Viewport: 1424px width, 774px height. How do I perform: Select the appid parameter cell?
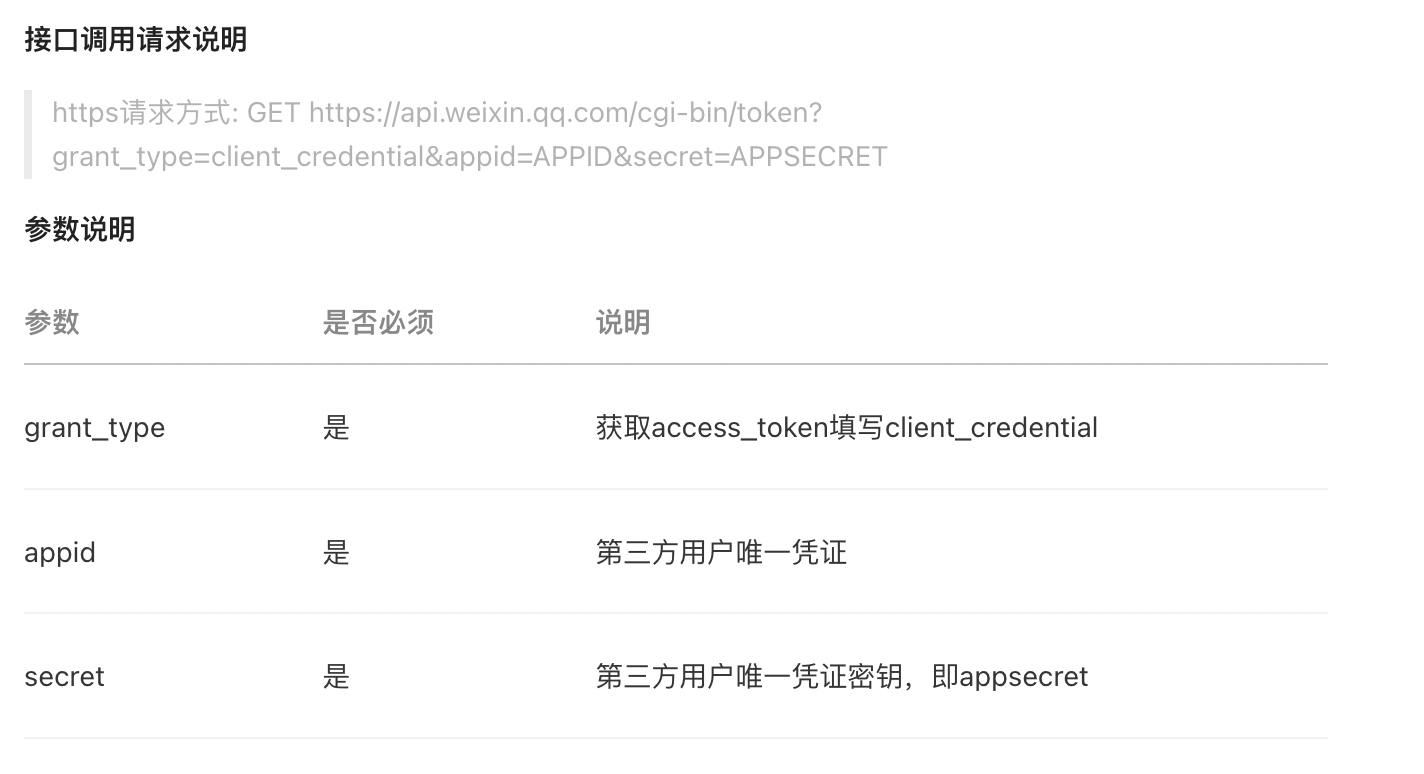60,552
